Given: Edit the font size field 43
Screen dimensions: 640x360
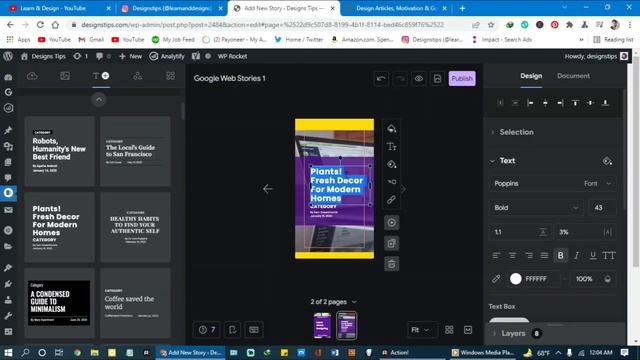Looking at the screenshot, I should [602, 208].
